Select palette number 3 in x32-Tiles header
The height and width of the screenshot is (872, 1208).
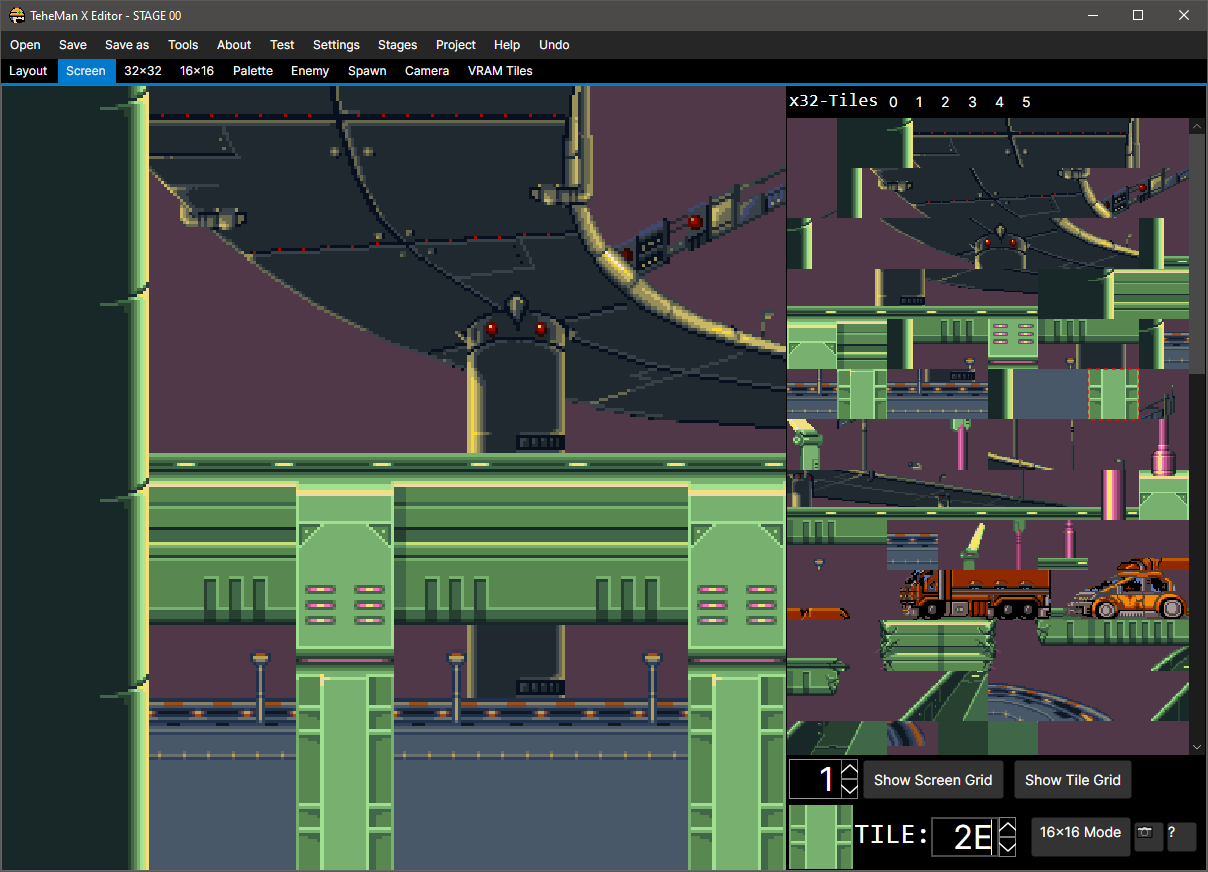pos(972,102)
